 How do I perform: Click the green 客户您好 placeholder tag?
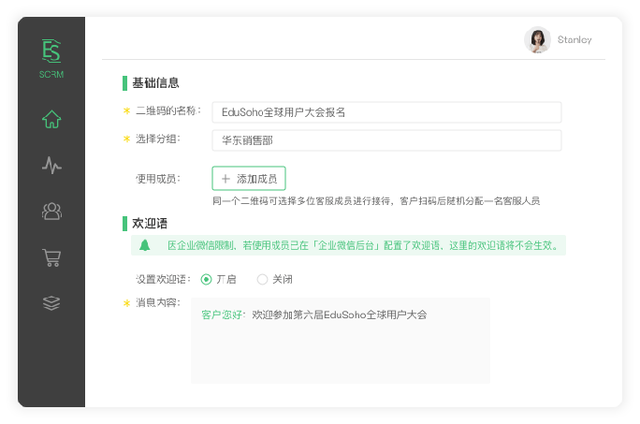[x=224, y=314]
